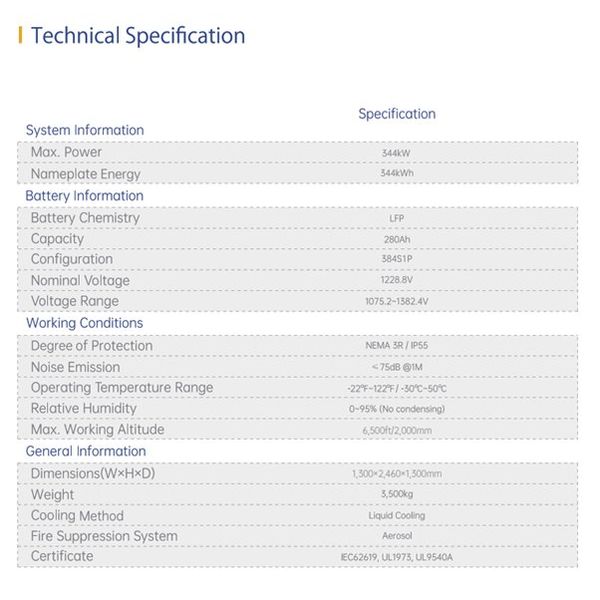Select the Certificate IEC62619 value text
600x600 pixels.
tap(397, 557)
